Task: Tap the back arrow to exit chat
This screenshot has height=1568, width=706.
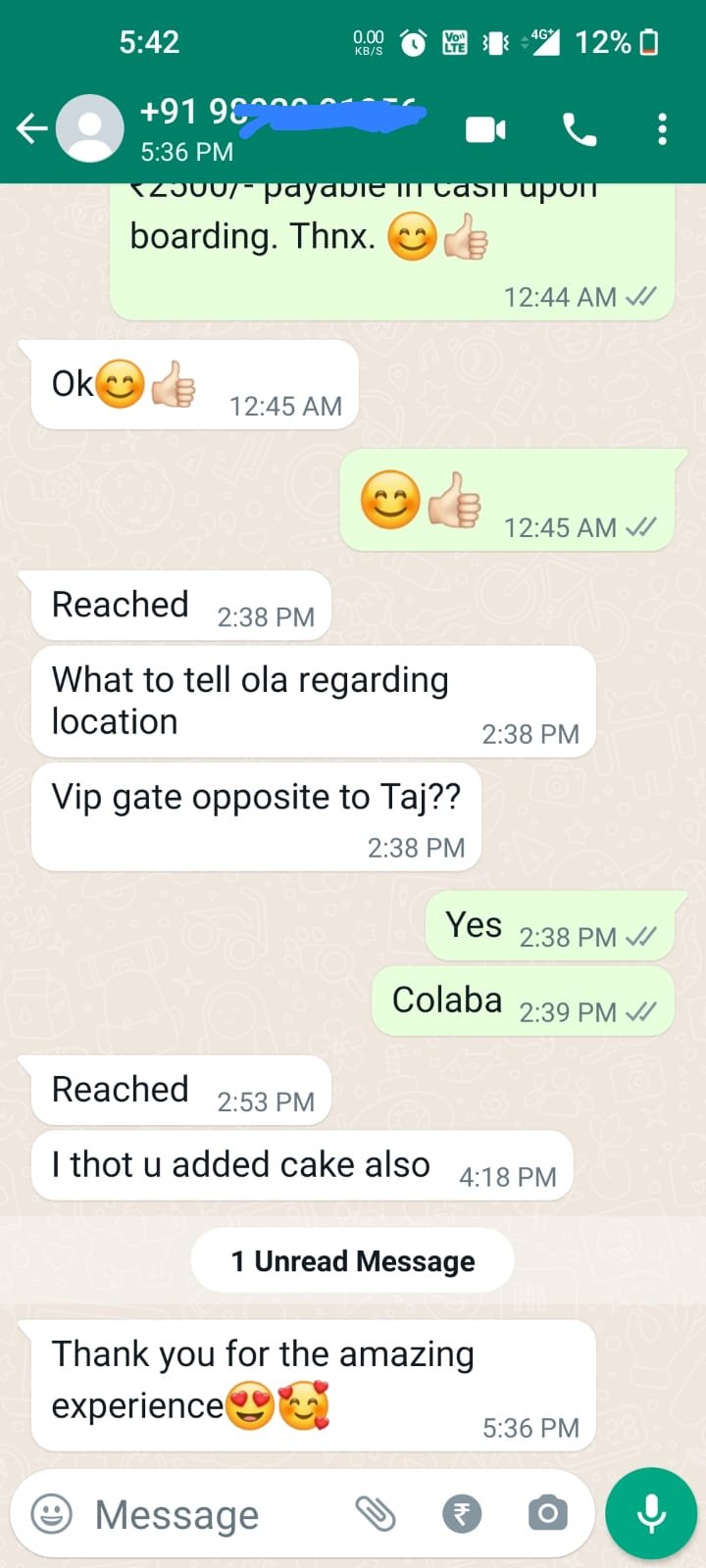Action: [31, 128]
